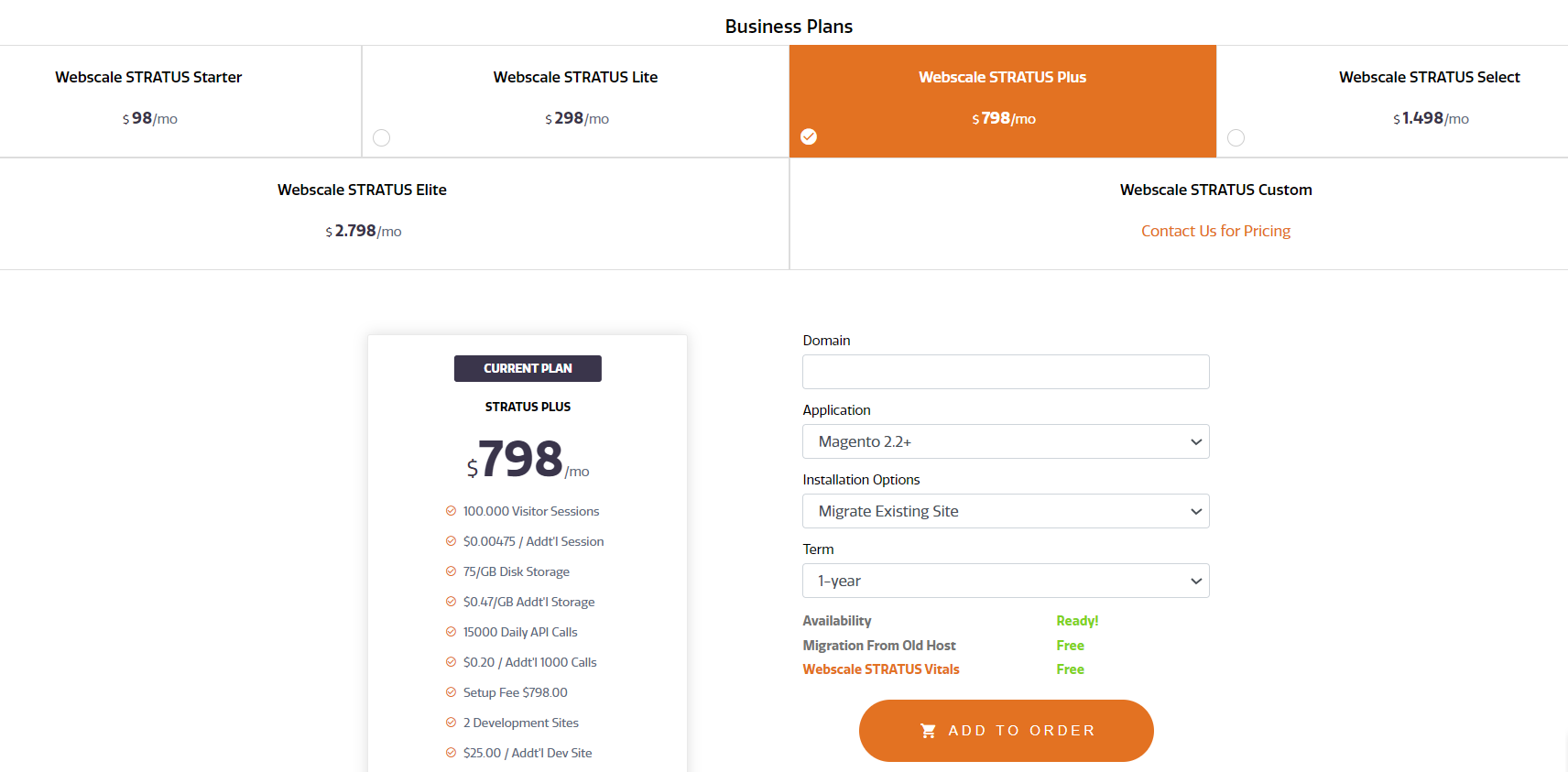Choose the Webscale STRATUS Starter plan card
The image size is (1568, 772).
point(180,101)
